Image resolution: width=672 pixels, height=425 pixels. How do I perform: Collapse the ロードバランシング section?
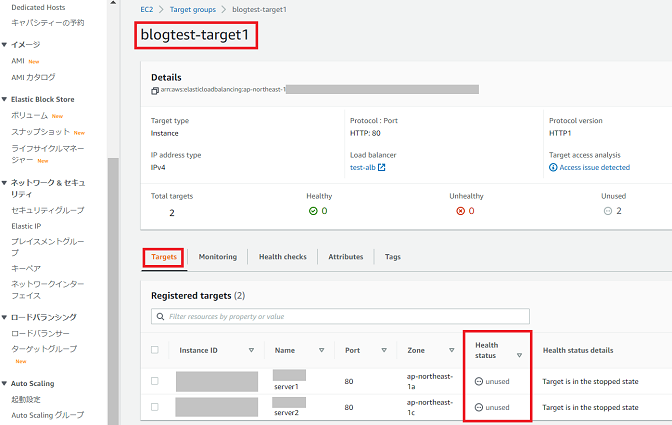(4, 317)
